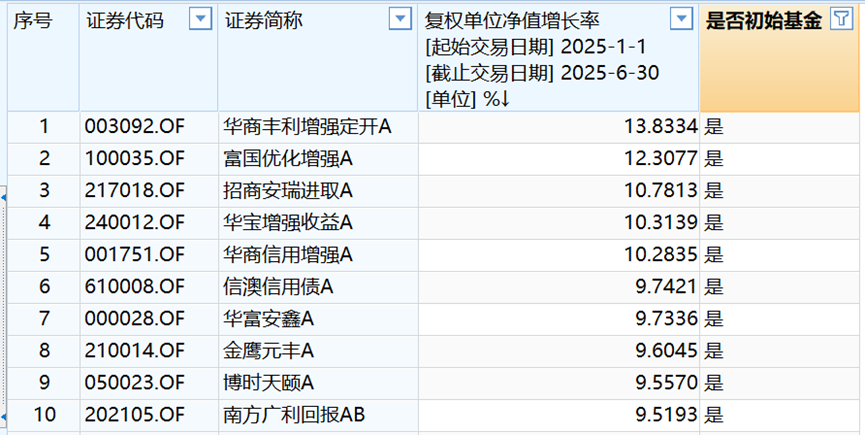Click the funnel filter icon on 是否初始基金
This screenshot has height=435, width=865.
841,20
